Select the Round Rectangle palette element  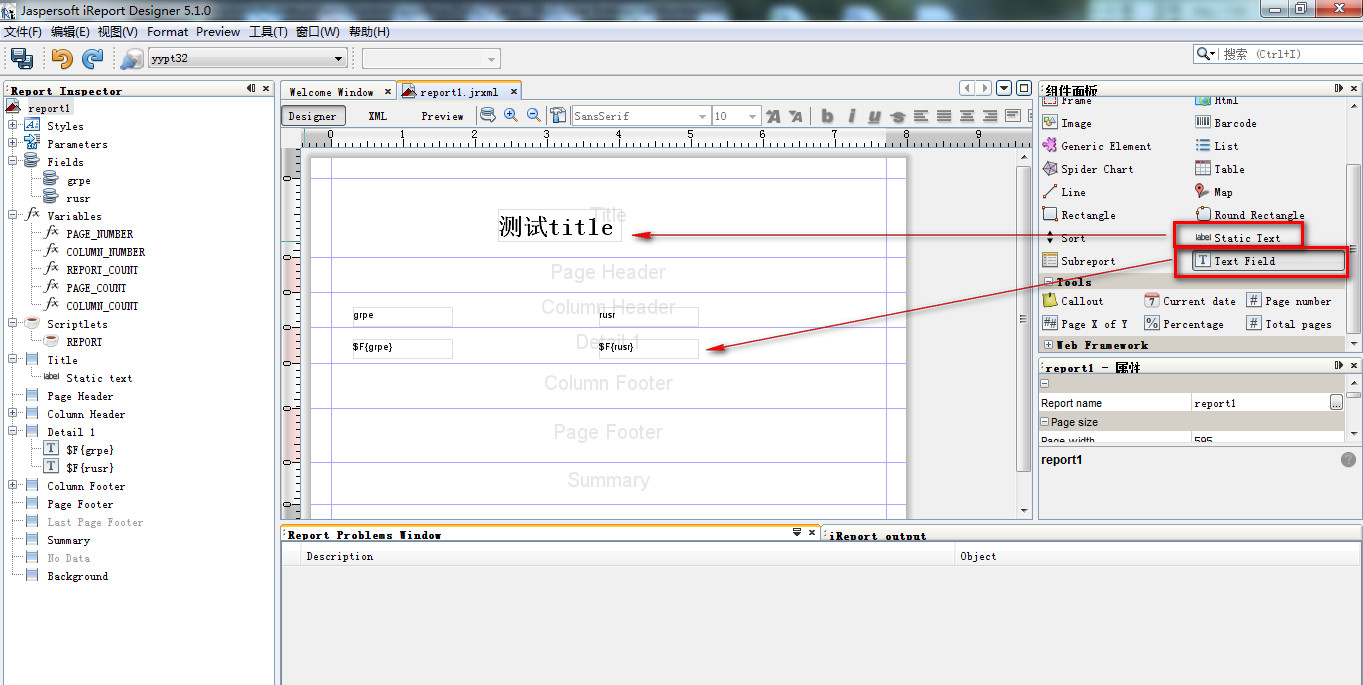pyautogui.click(x=1250, y=215)
